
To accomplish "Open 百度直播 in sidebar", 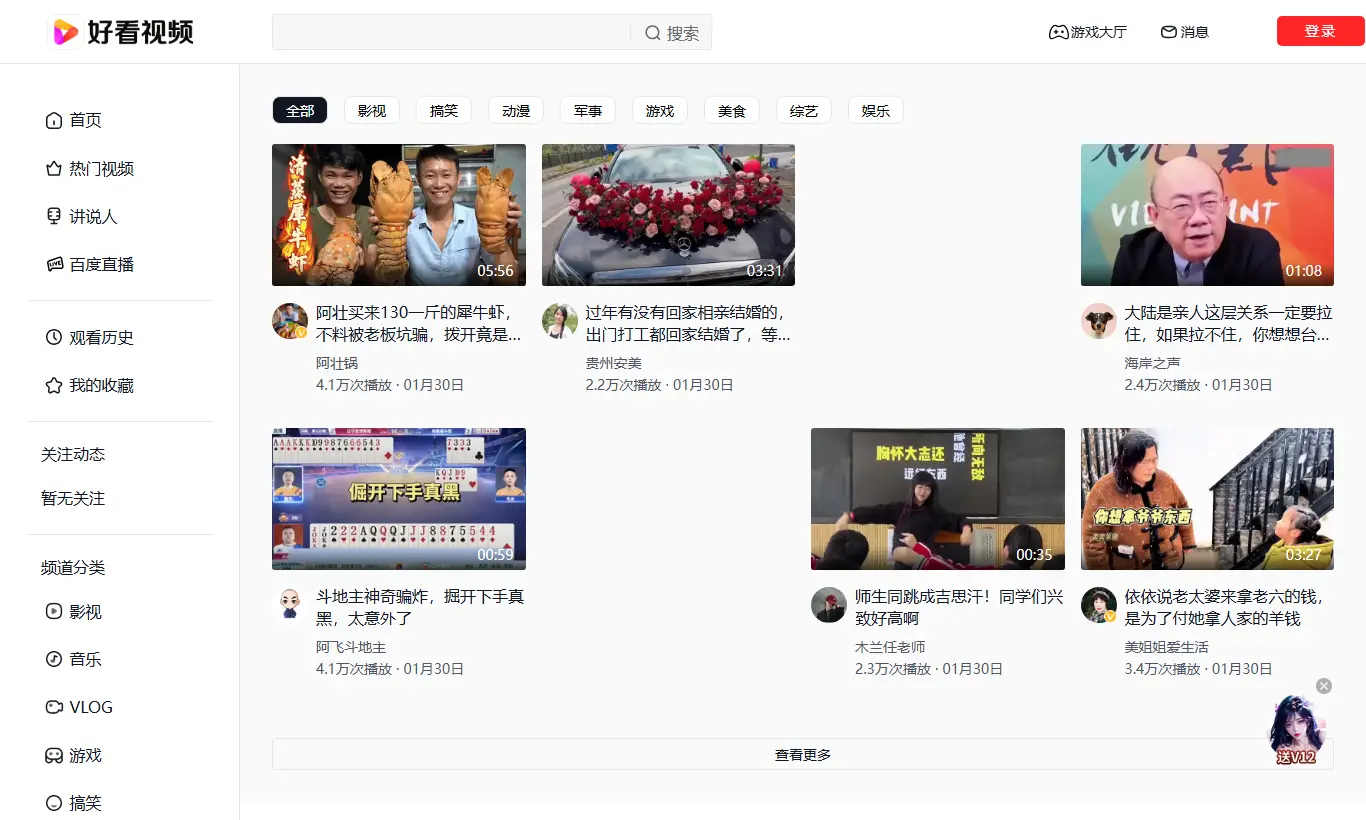I will (x=90, y=265).
